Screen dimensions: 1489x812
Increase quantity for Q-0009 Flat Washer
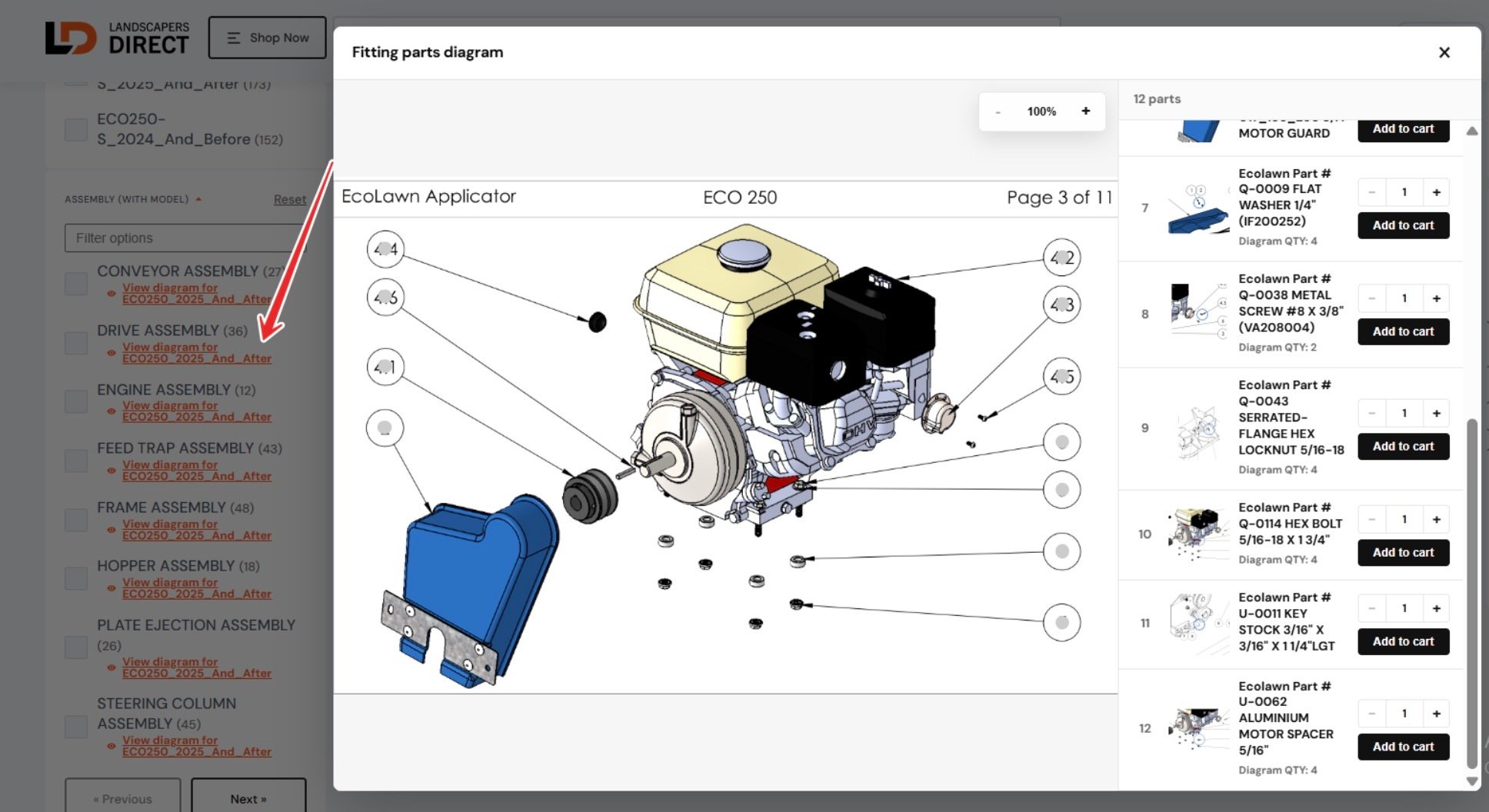click(1436, 192)
